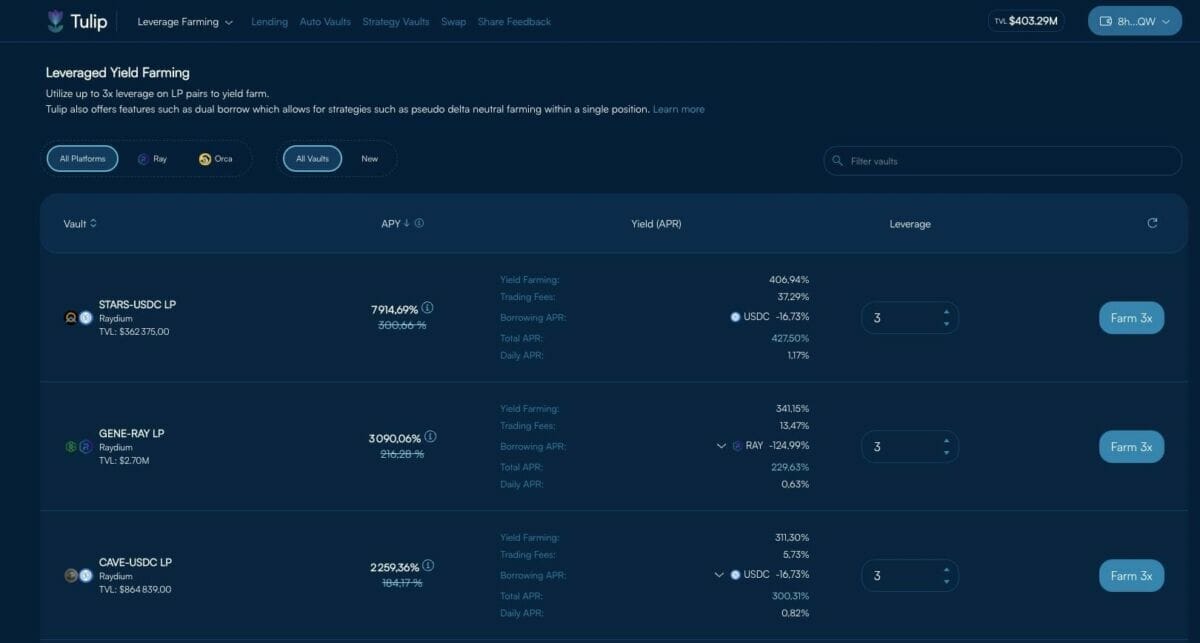The width and height of the screenshot is (1200, 643).
Task: Click the Tulip logo icon
Action: [55, 21]
